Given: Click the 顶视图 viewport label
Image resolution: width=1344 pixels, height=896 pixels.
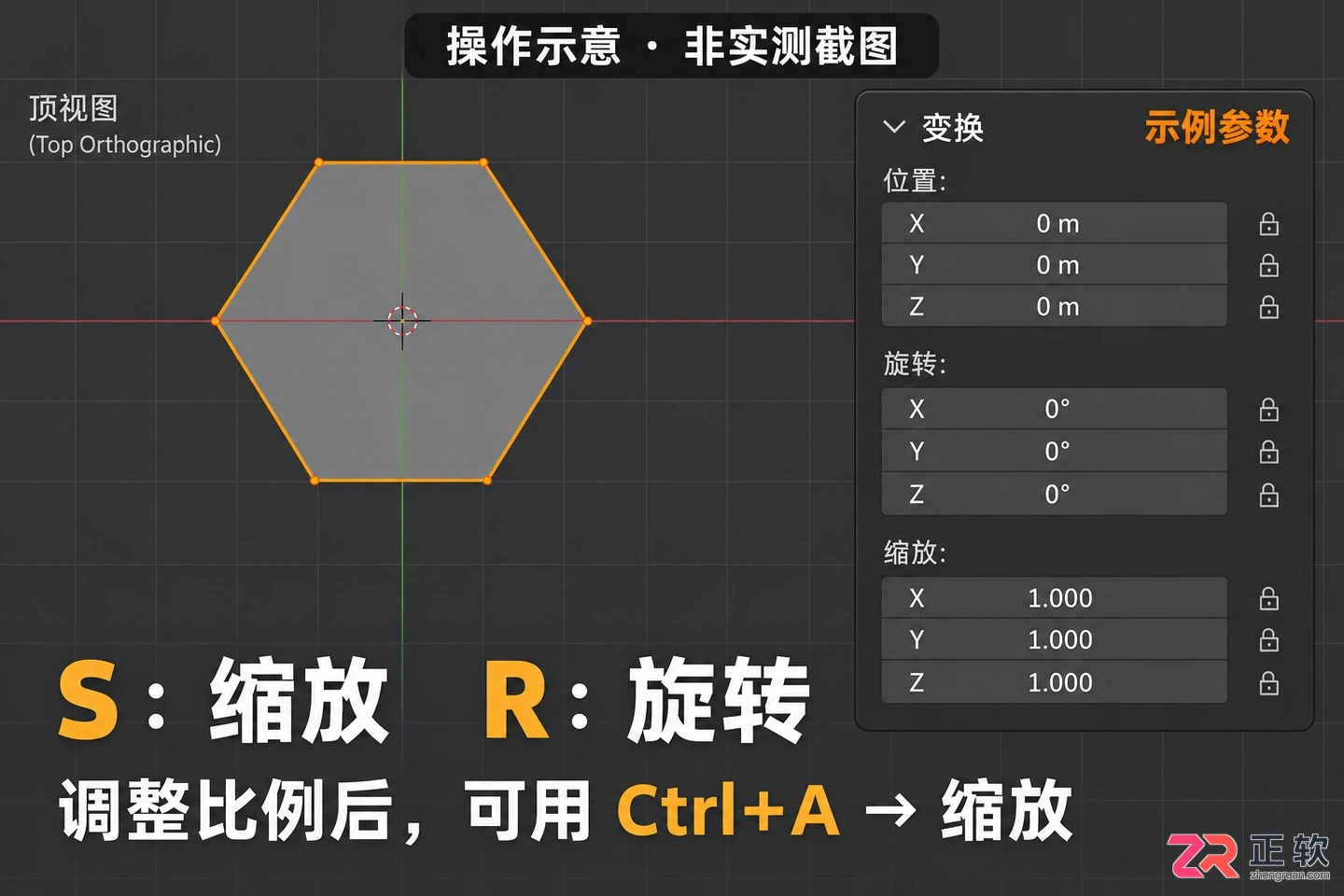Looking at the screenshot, I should tap(73, 108).
